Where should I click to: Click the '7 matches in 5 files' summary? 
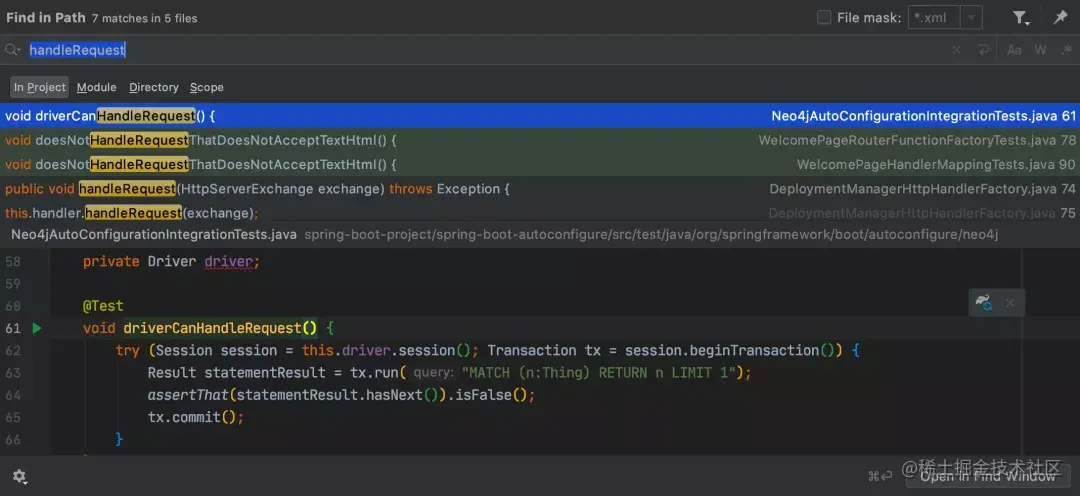[x=145, y=19]
